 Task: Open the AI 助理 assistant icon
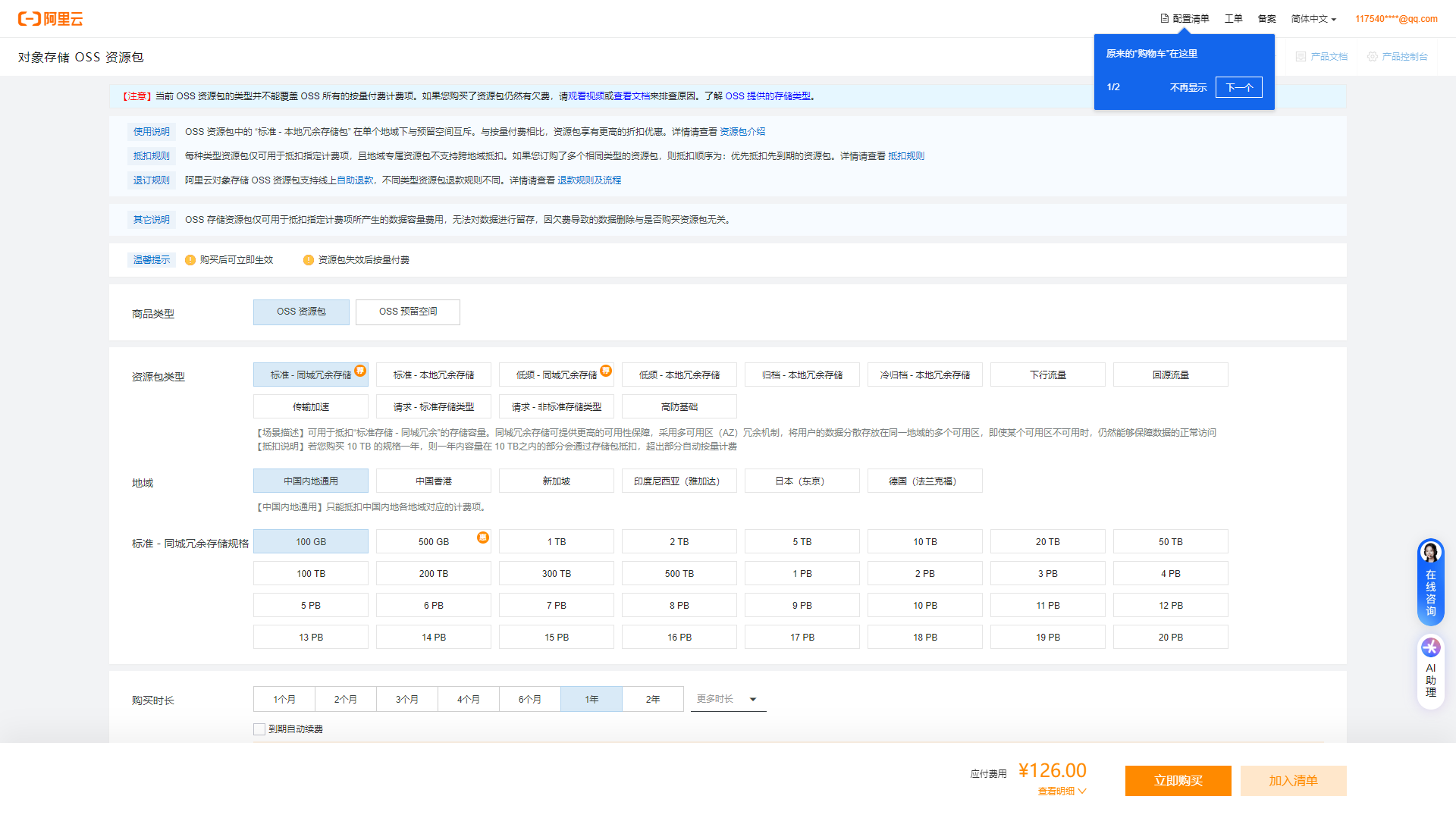coord(1430,648)
